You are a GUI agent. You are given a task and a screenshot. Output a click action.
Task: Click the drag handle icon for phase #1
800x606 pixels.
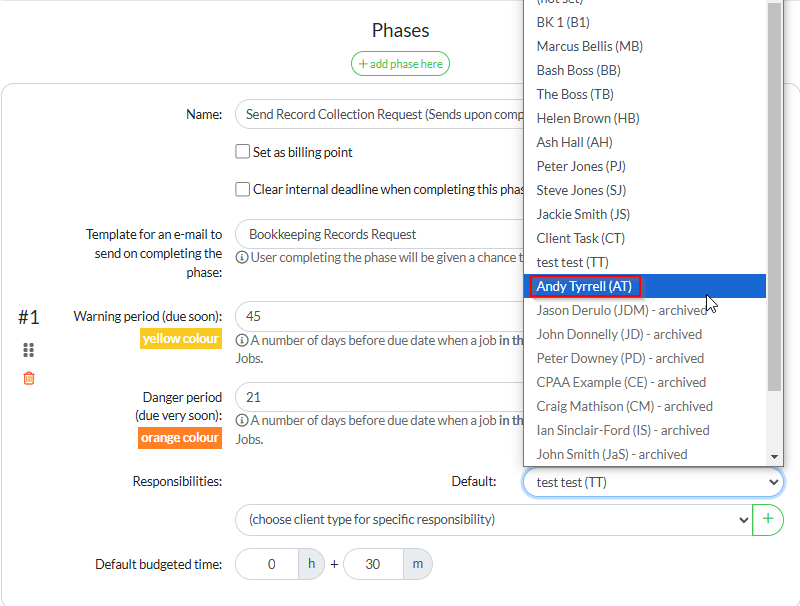(x=29, y=350)
